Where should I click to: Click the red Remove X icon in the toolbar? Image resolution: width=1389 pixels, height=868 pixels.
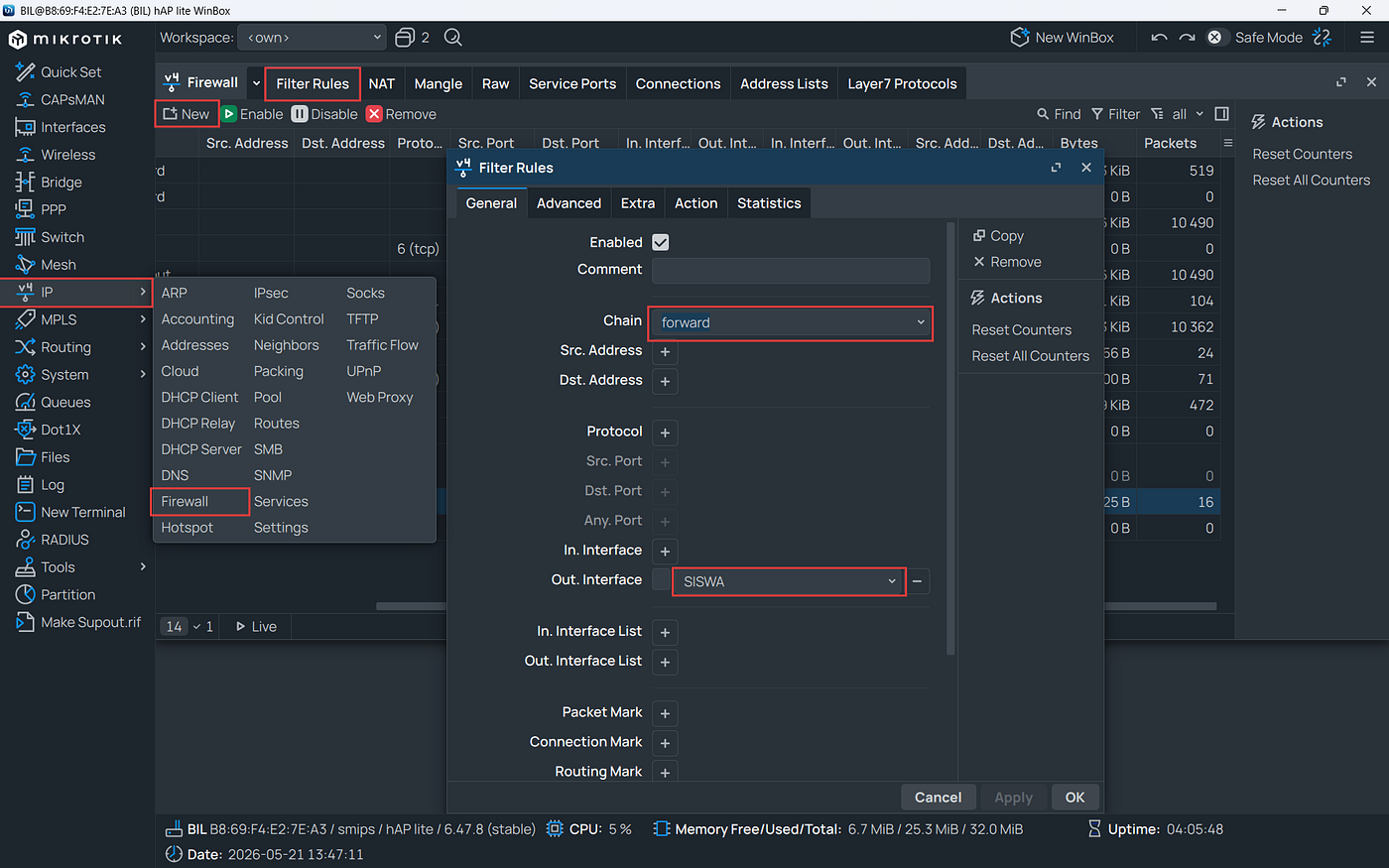coord(374,114)
